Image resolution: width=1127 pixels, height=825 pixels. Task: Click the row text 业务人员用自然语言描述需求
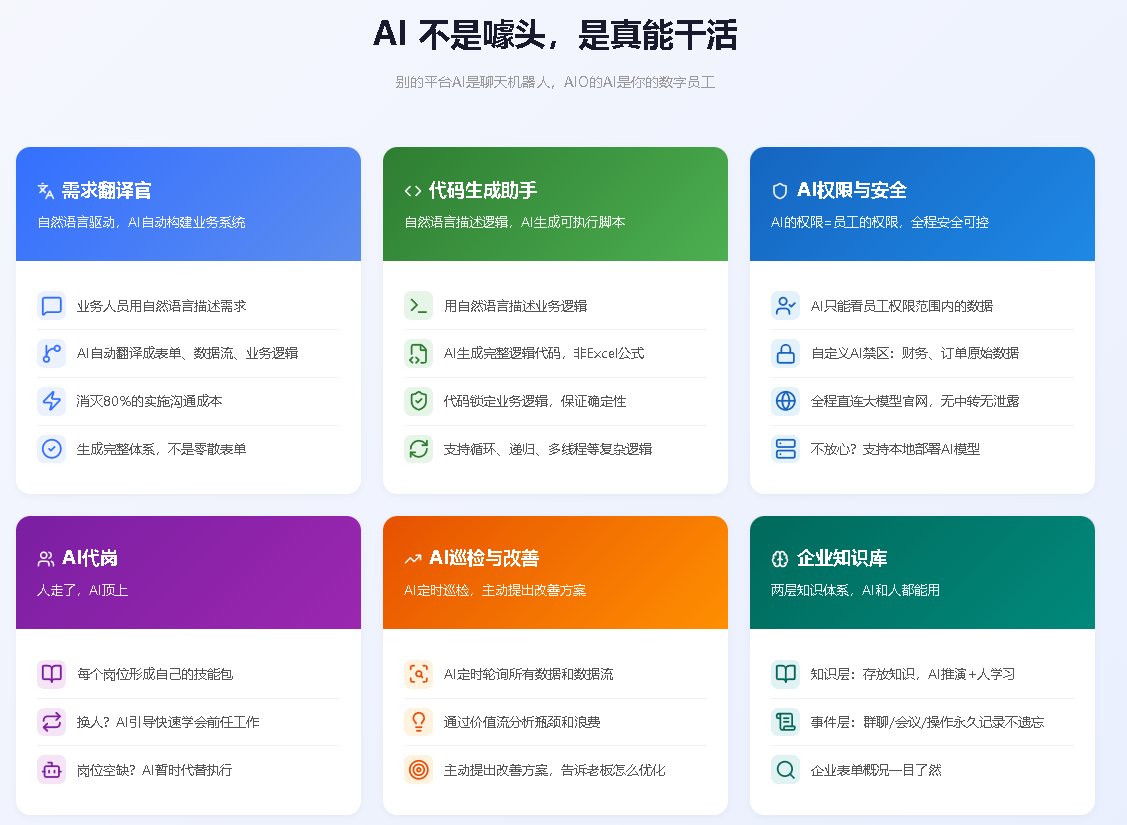pos(162,306)
